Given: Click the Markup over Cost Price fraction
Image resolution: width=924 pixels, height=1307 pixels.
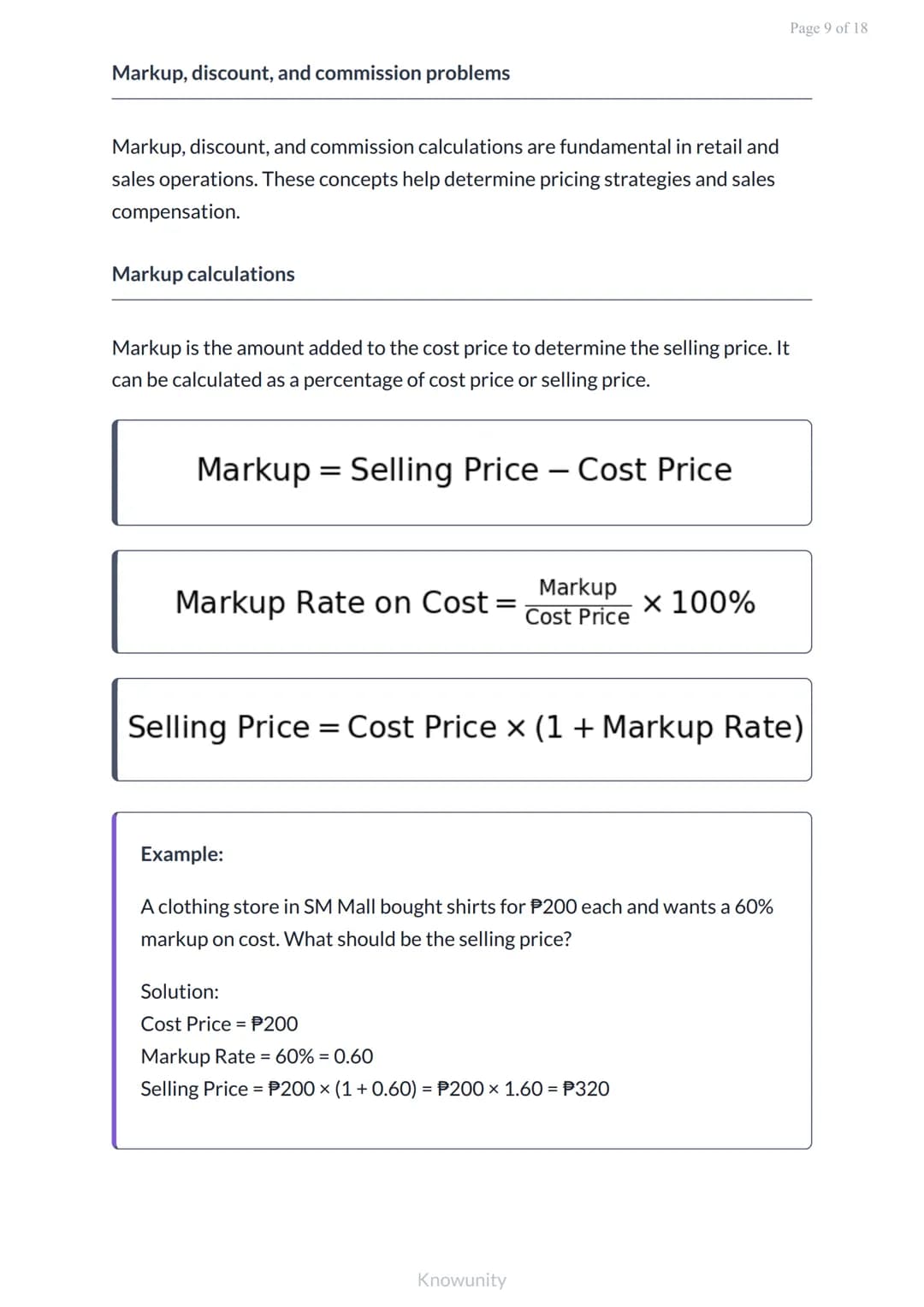Looking at the screenshot, I should pos(577,602).
